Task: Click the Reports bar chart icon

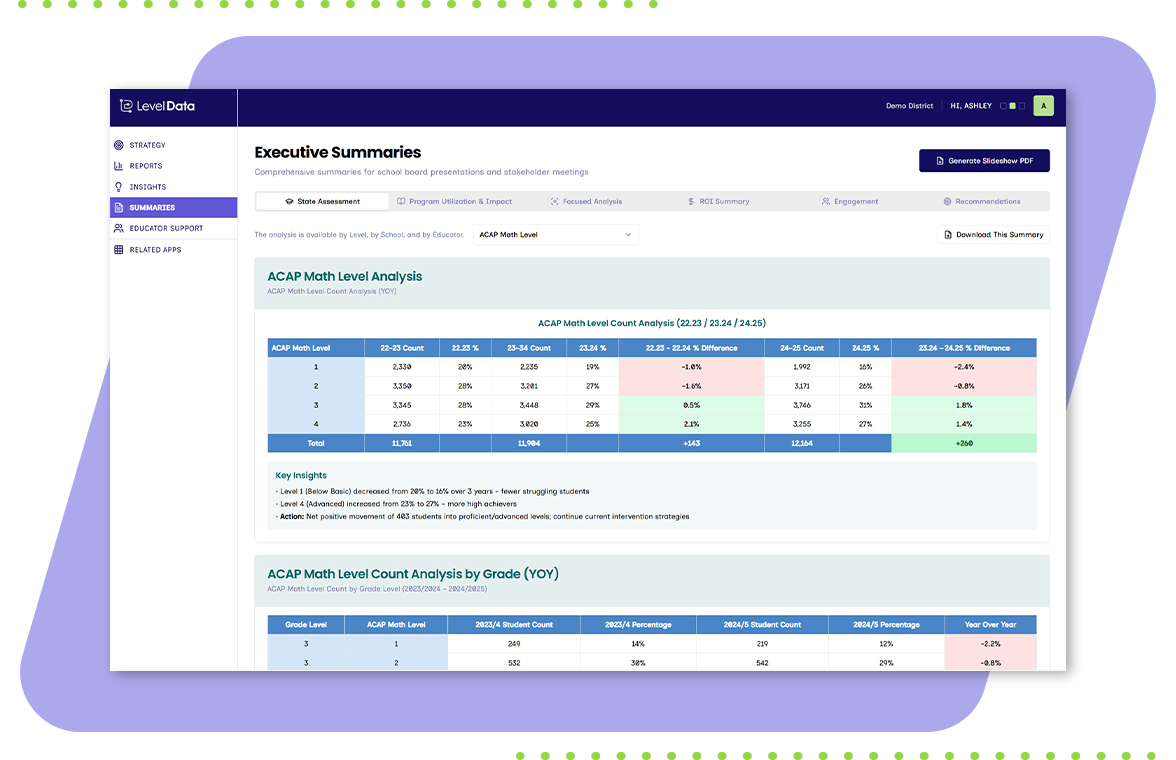Action: (x=119, y=166)
